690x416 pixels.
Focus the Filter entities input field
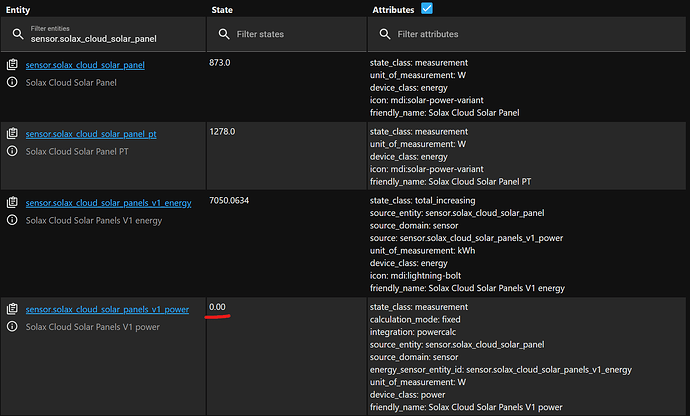pos(103,34)
